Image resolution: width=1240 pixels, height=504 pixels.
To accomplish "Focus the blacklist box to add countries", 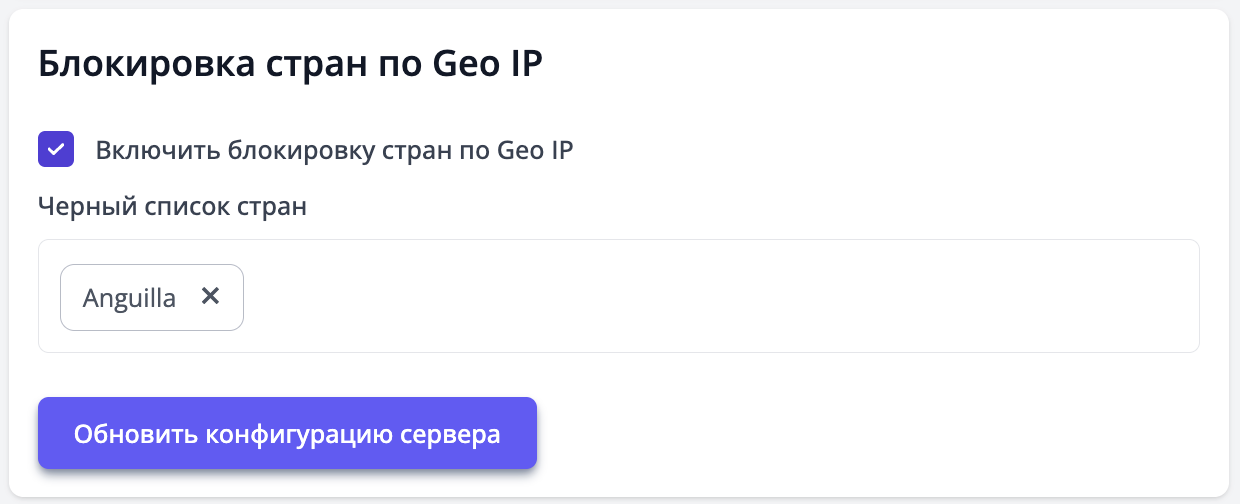I will [700, 296].
